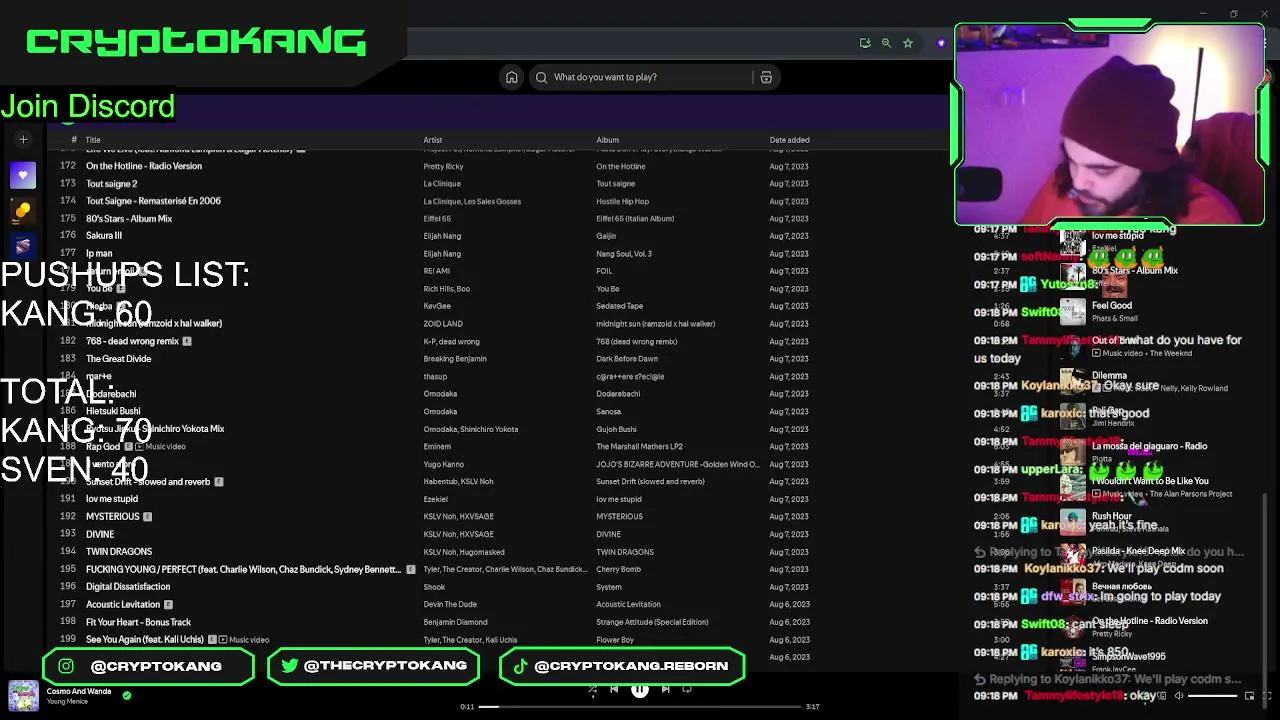Sort by the Artist column header
Screen dimensions: 1280x720
[432, 140]
